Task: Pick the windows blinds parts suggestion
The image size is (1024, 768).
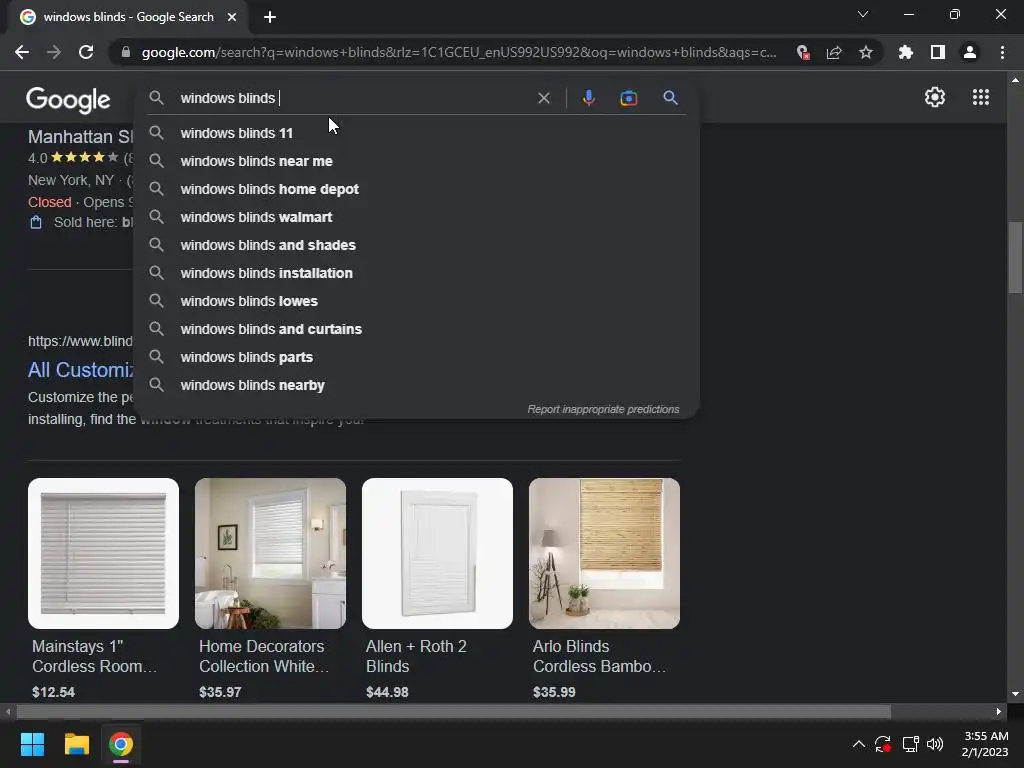Action: pyautogui.click(x=416, y=358)
